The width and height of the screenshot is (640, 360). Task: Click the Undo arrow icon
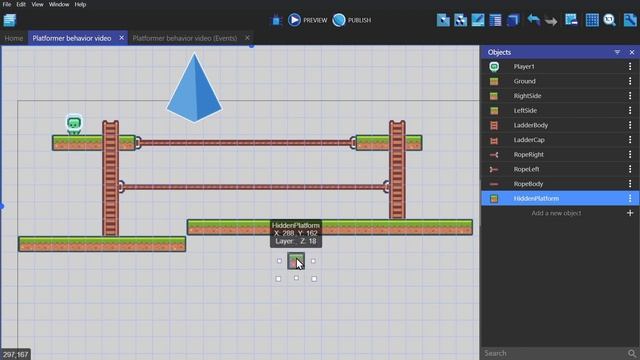(533, 20)
